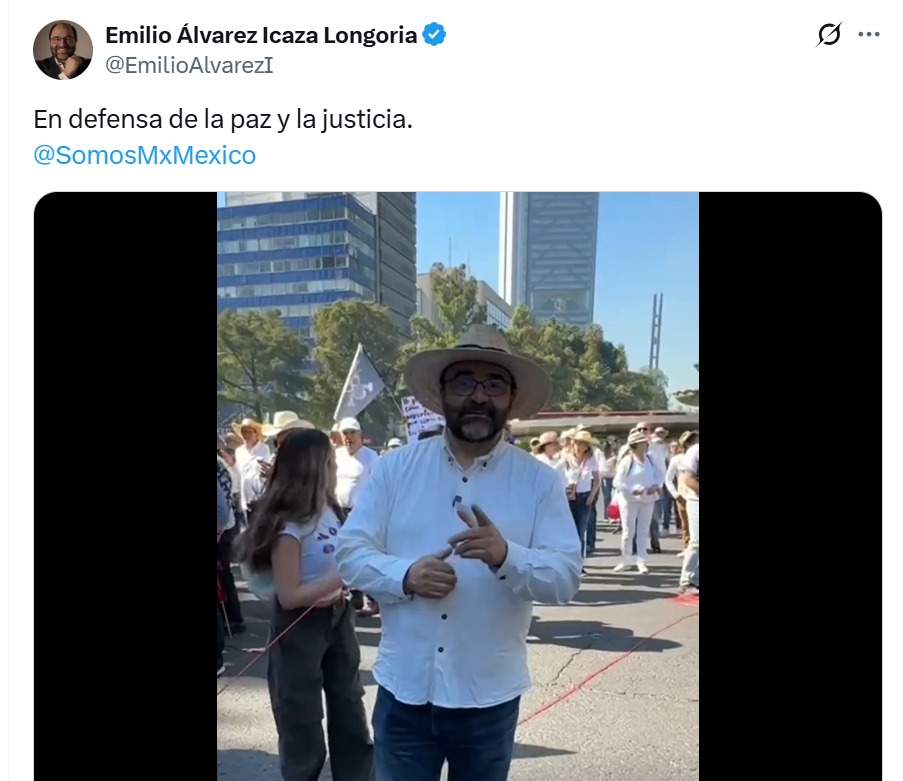Open the three-dot more options menu
This screenshot has height=781, width=903.
coord(868,35)
